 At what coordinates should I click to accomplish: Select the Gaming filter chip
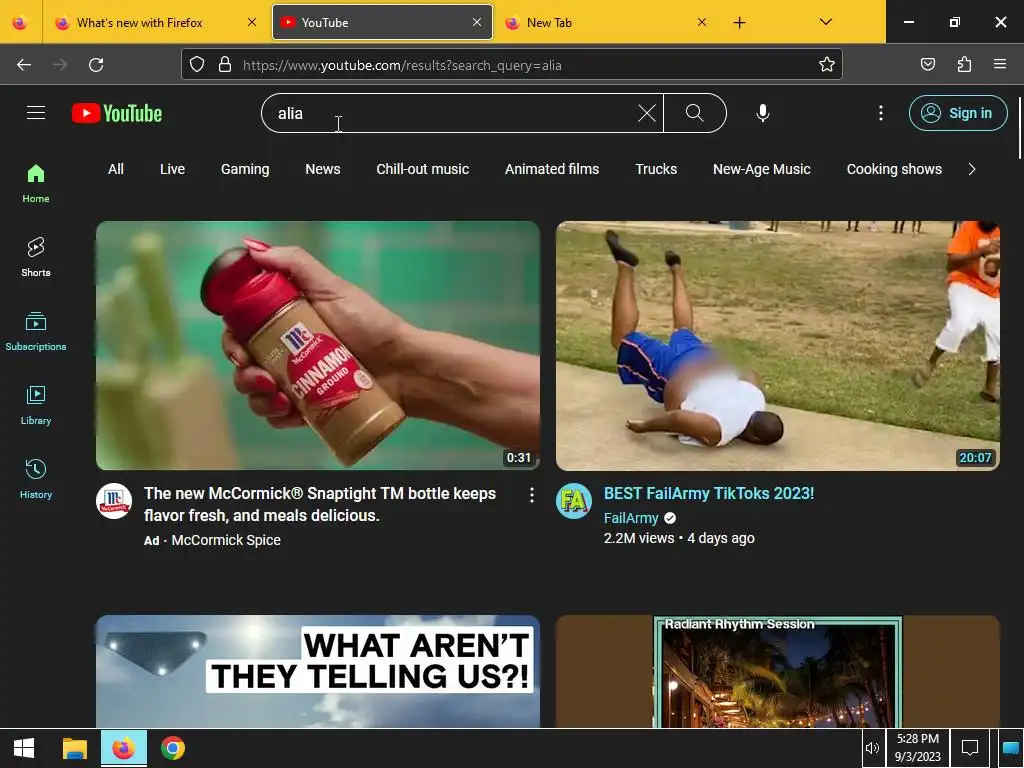(245, 169)
